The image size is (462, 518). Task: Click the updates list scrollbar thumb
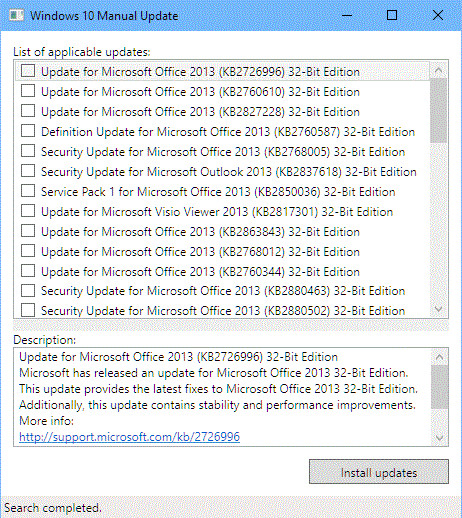pyautogui.click(x=439, y=111)
